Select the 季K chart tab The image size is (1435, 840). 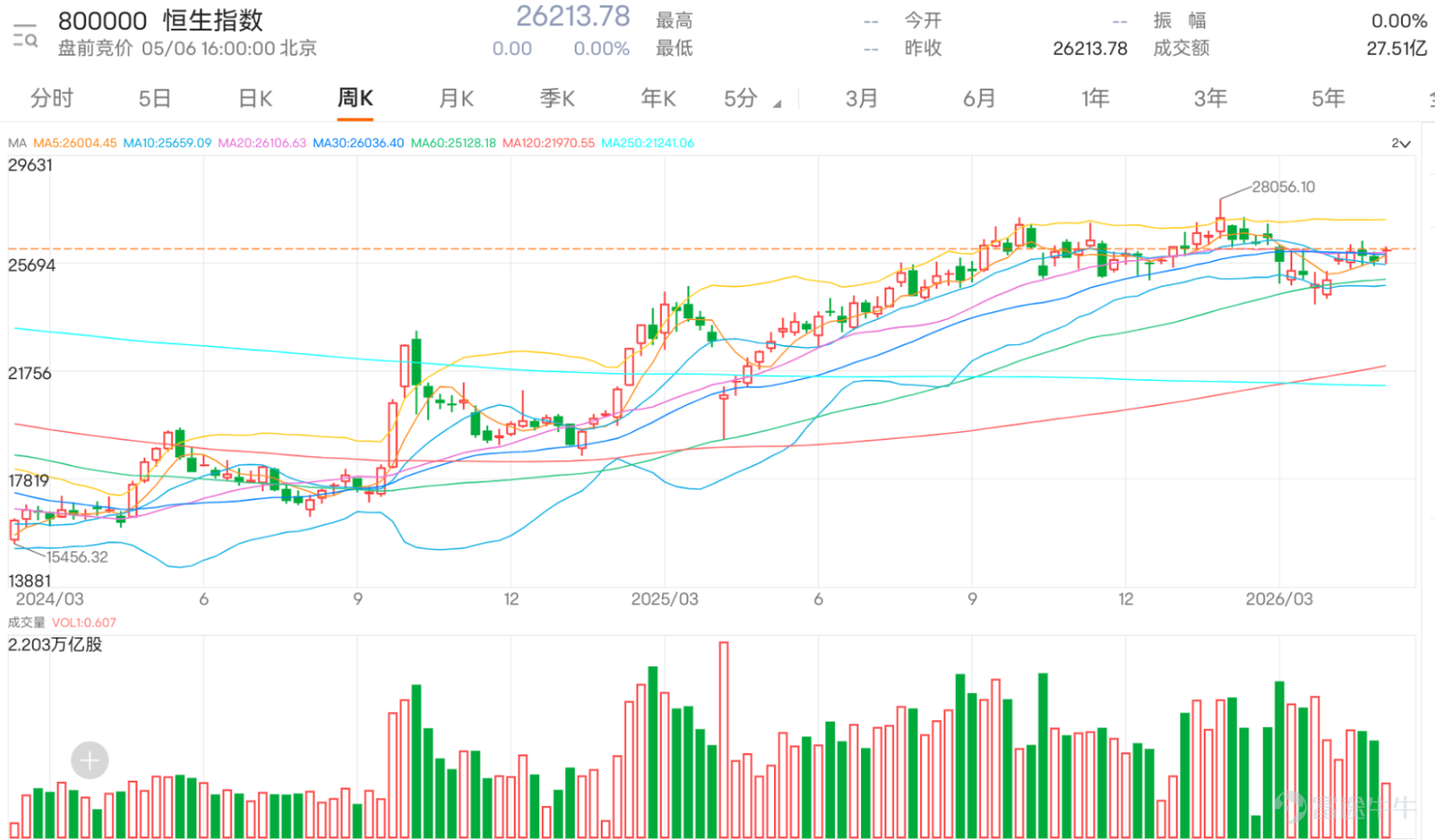tap(557, 99)
